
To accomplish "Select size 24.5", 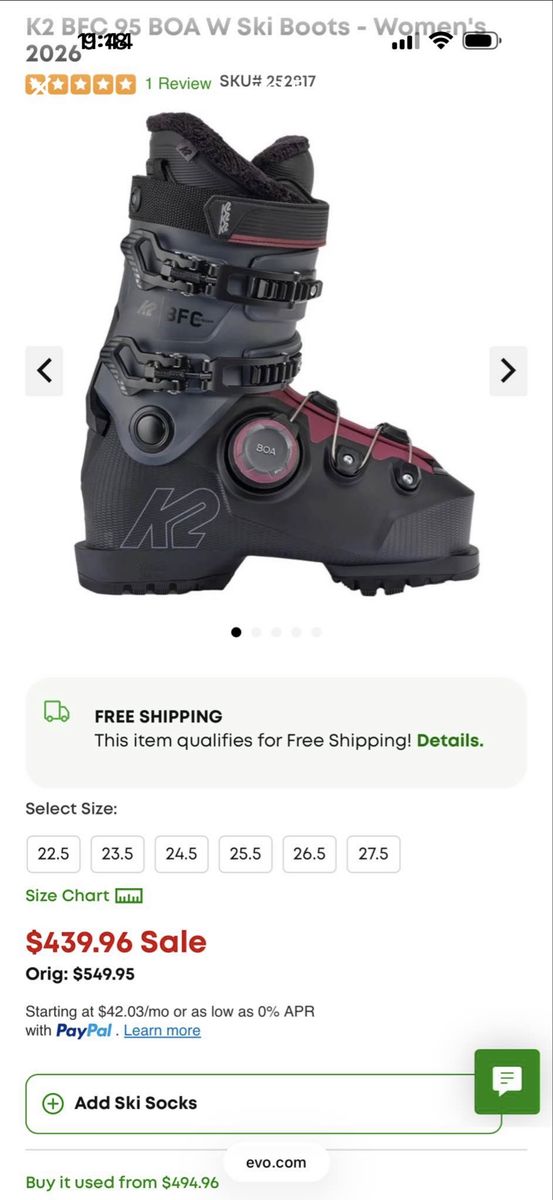I will 181,854.
